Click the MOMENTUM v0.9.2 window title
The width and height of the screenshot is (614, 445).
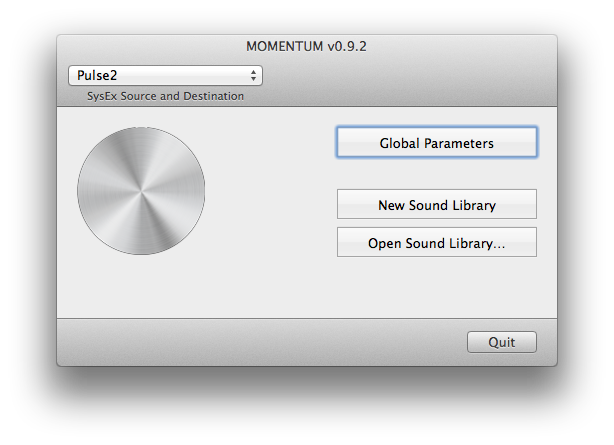click(x=306, y=46)
